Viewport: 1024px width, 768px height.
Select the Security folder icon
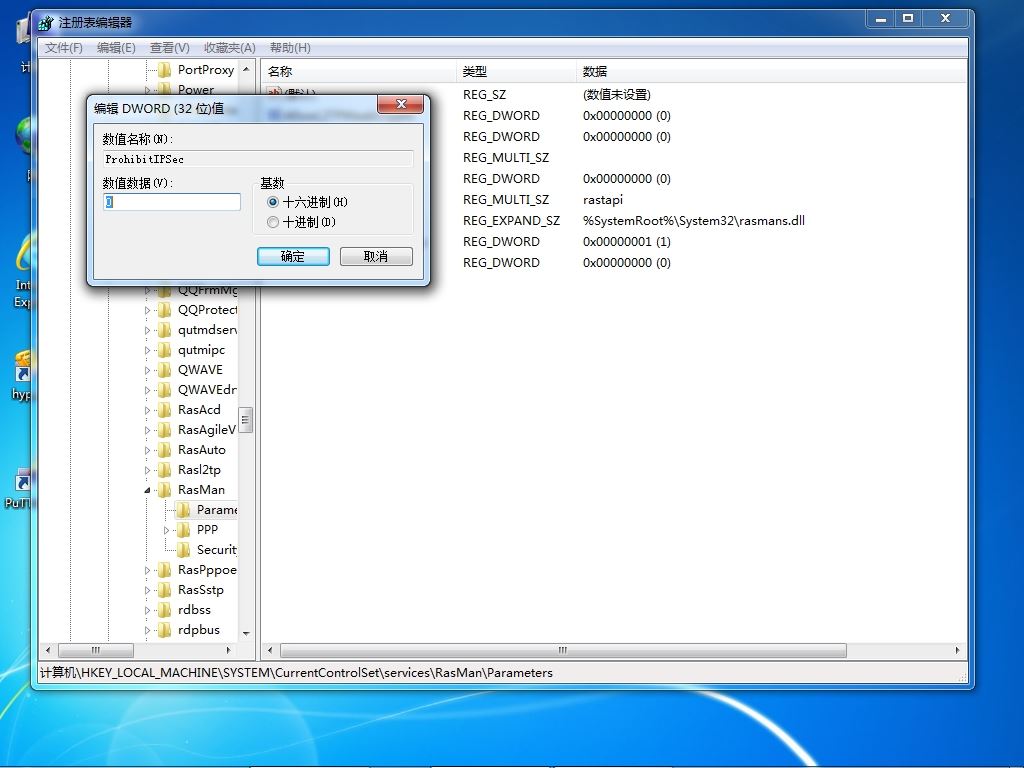click(184, 550)
